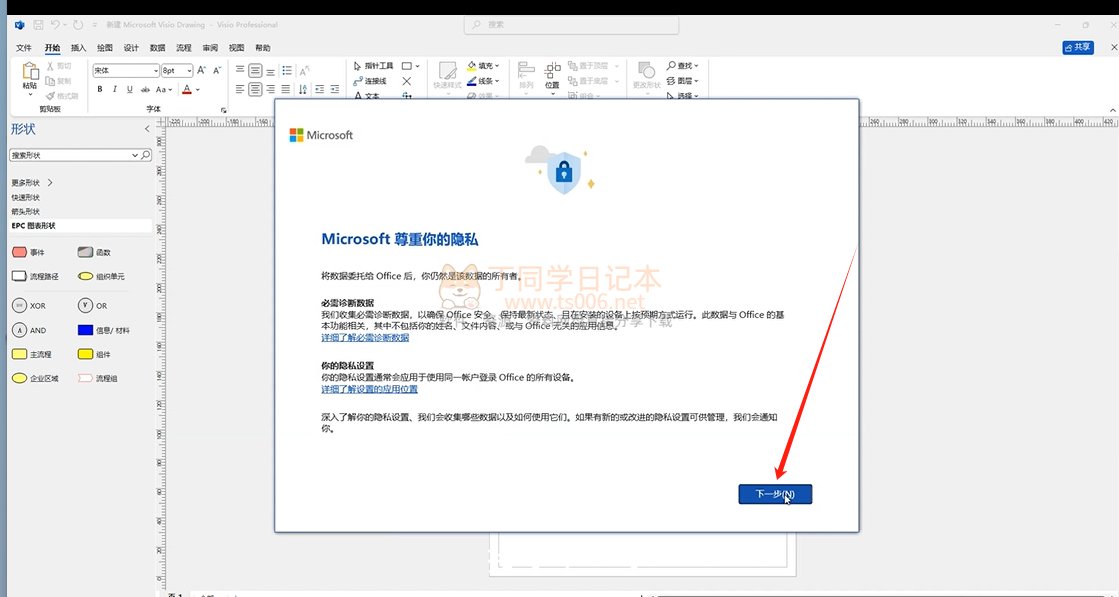Switch to the 设计 (Design) tab
The height and width of the screenshot is (597, 1119).
tap(131, 48)
